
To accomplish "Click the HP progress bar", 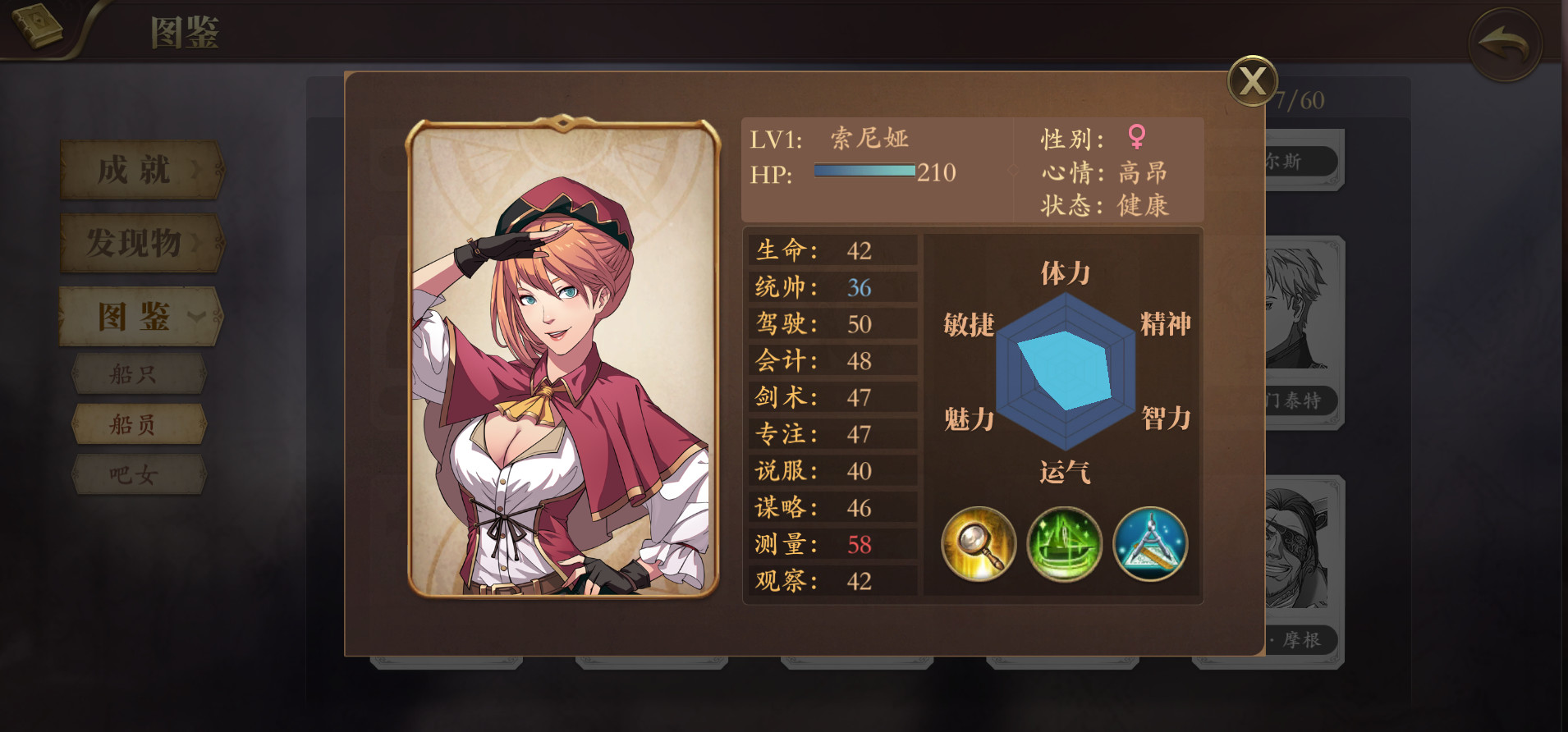I will (864, 171).
